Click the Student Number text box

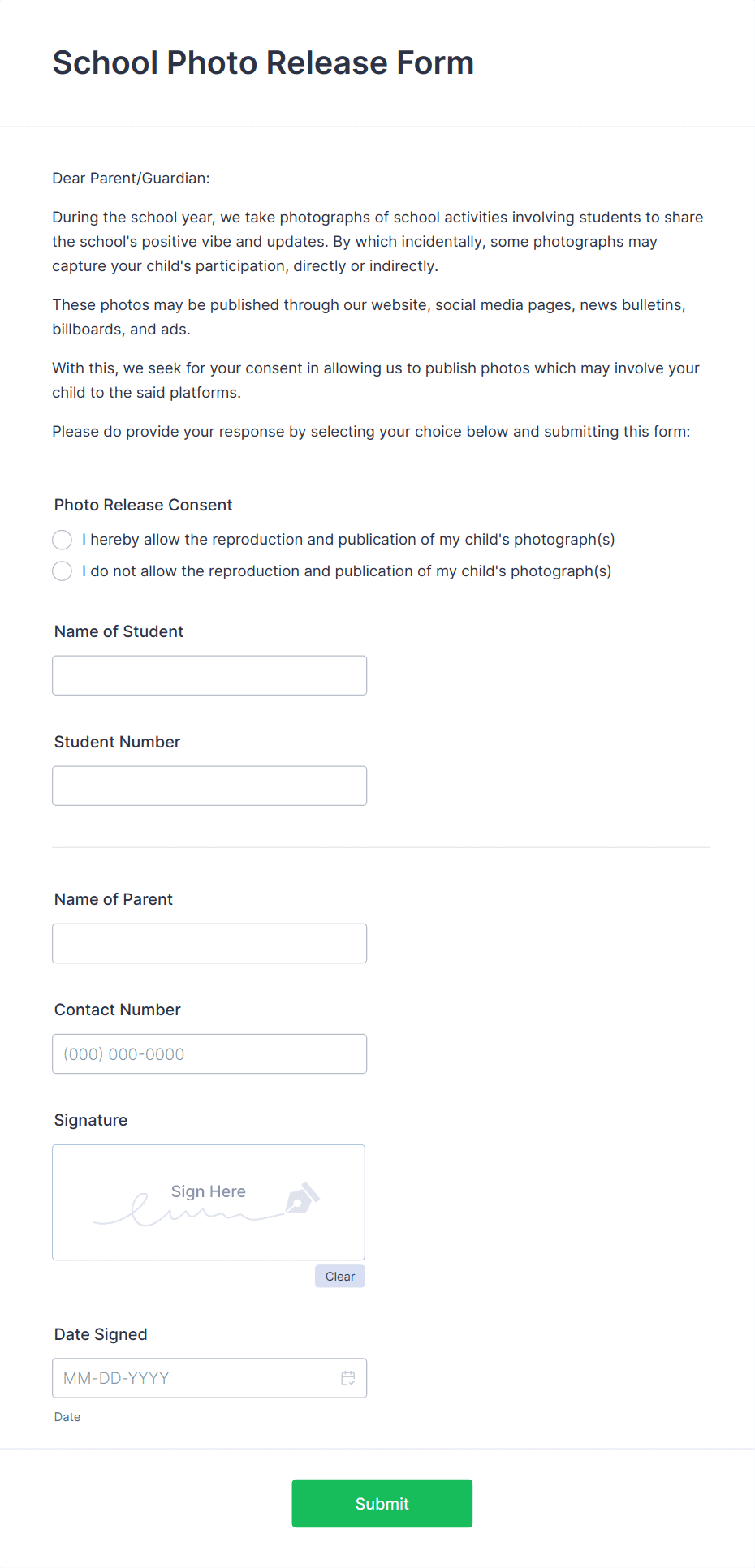coord(209,785)
